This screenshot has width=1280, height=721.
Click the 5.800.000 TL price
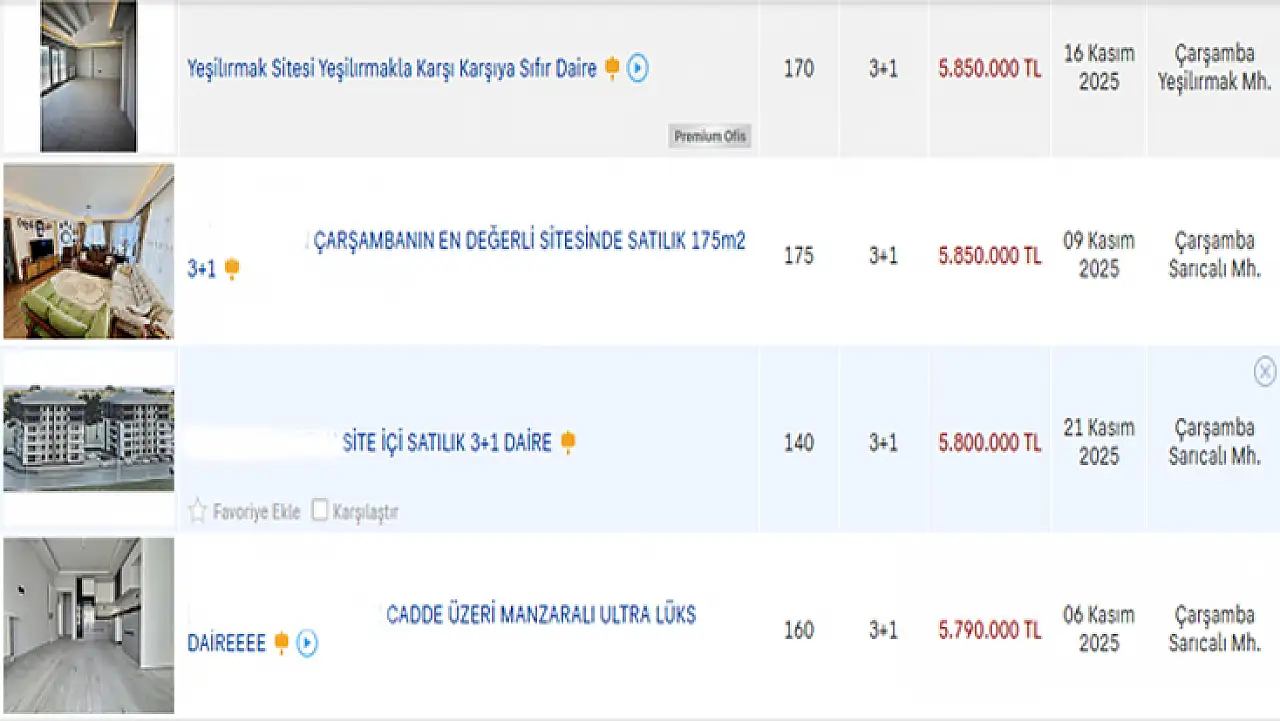click(x=989, y=443)
